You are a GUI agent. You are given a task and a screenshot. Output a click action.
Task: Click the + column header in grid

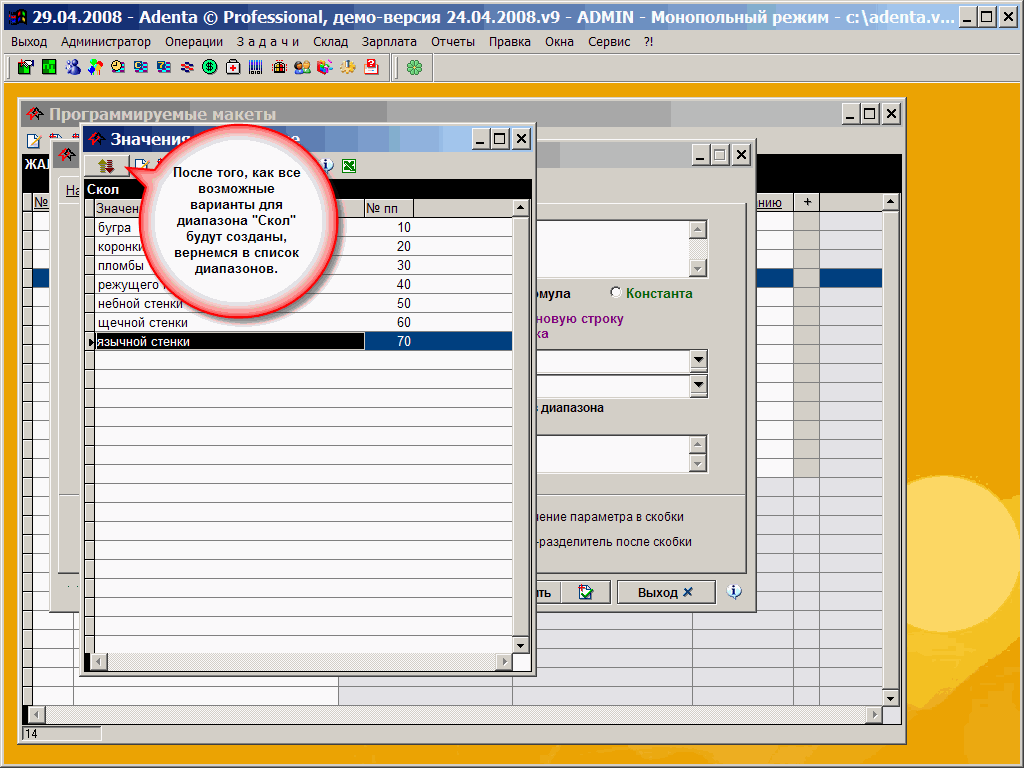806,202
